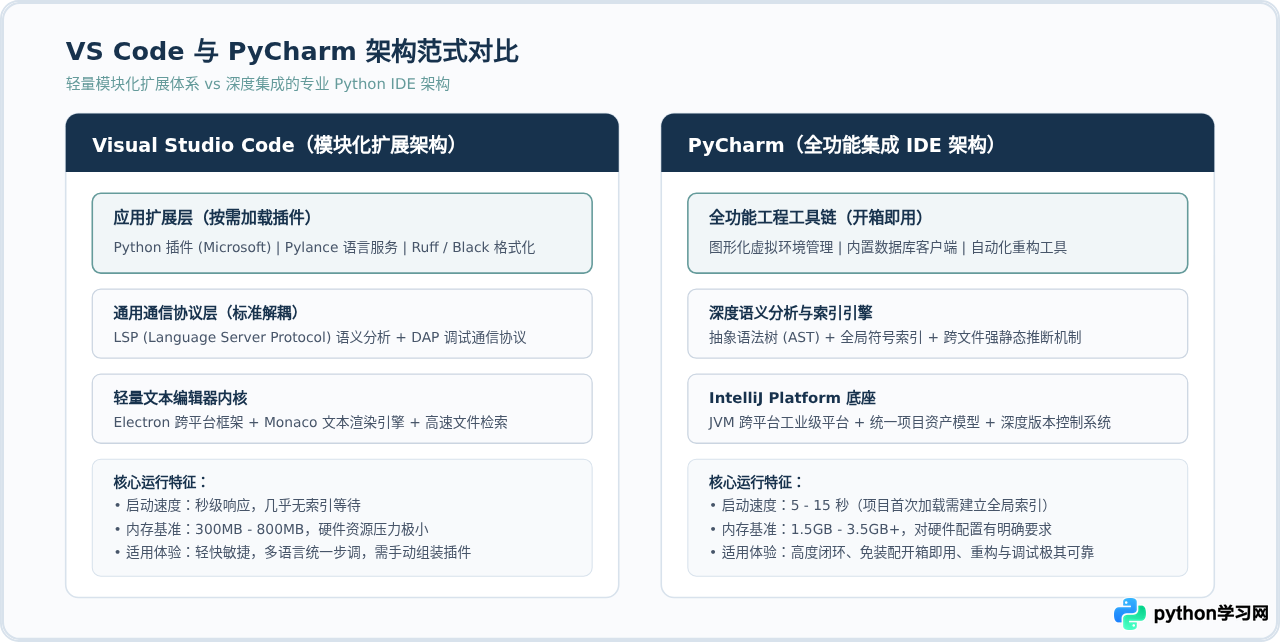Click "核心运行特征：" in the VS Code panel
Image resolution: width=1280 pixels, height=642 pixels.
pos(160,482)
